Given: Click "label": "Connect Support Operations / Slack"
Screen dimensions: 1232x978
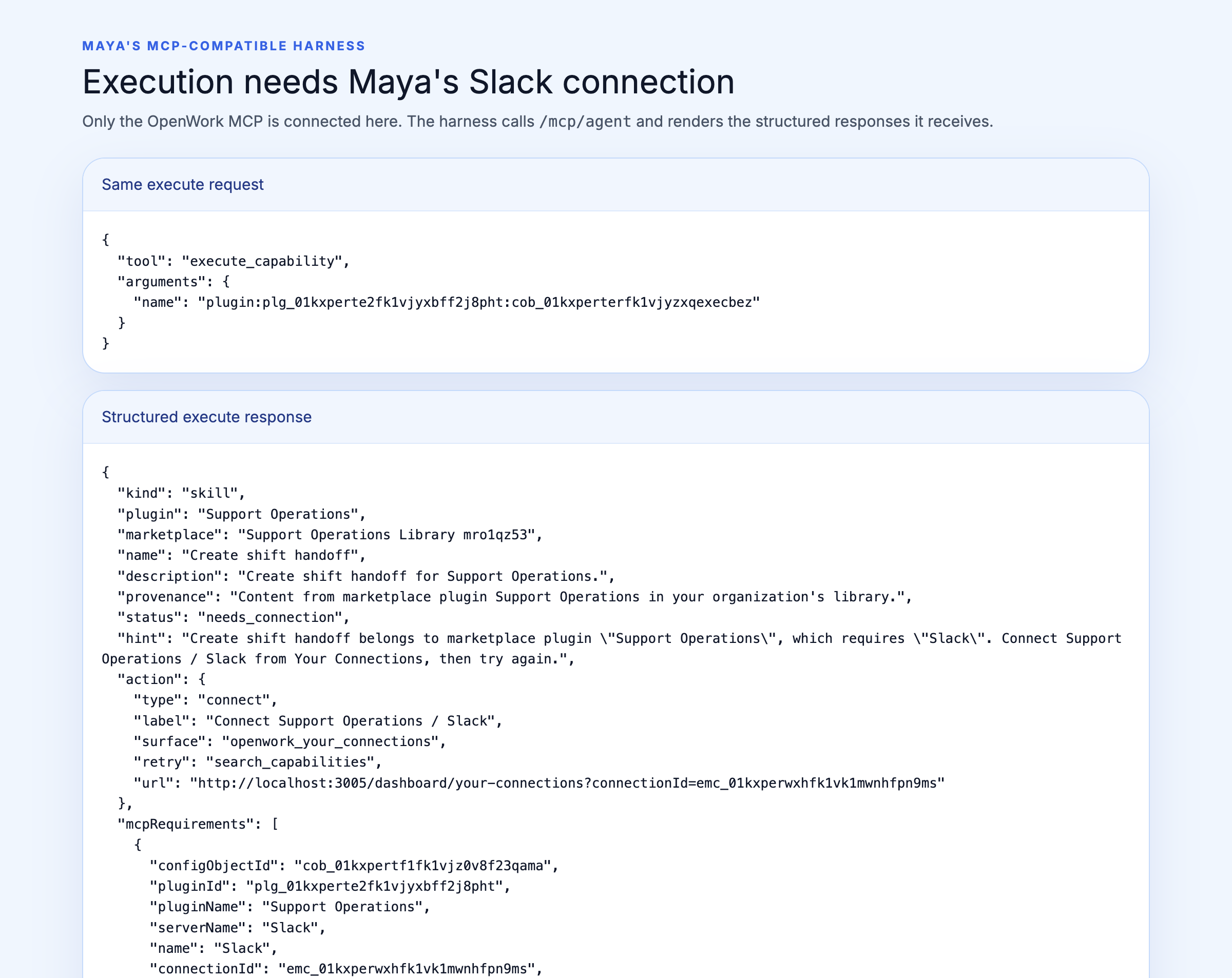Looking at the screenshot, I should tap(318, 721).
